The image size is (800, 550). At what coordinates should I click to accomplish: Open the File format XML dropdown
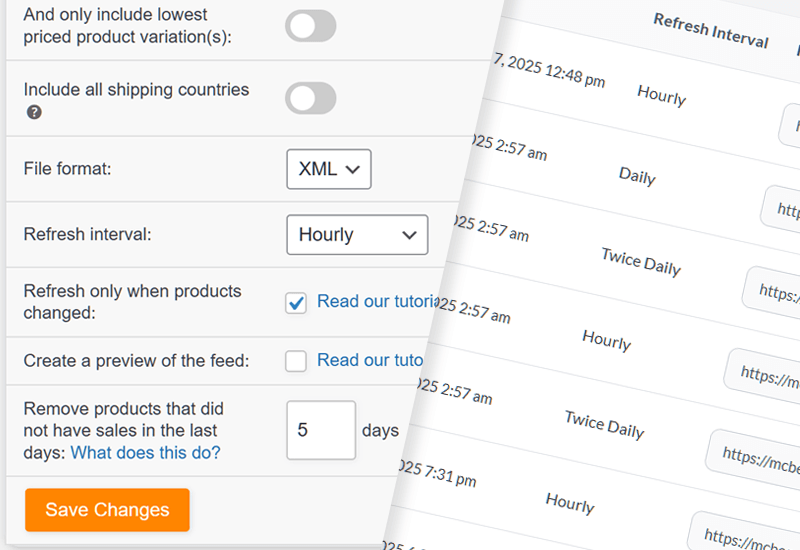[x=328, y=169]
